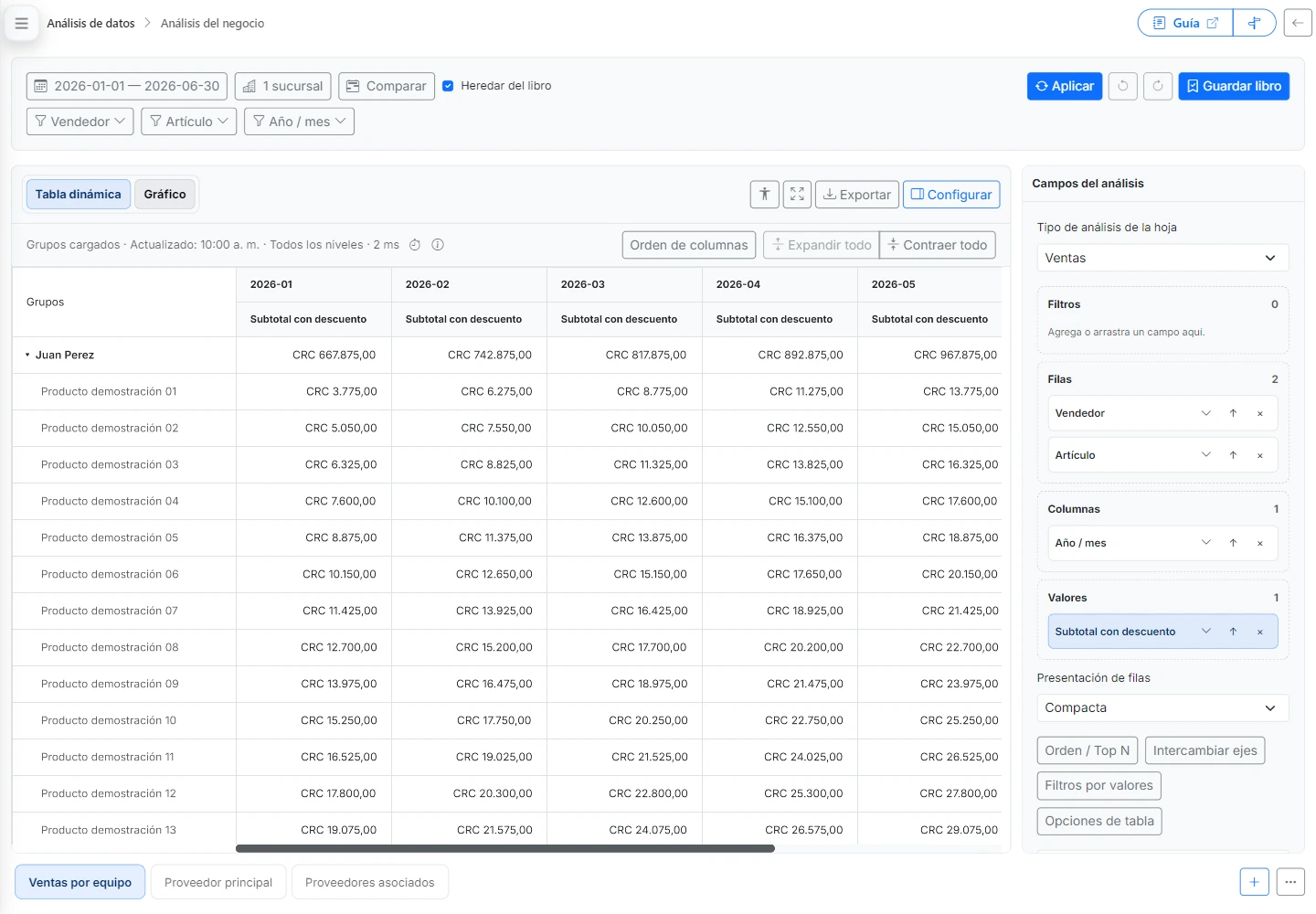Open the Proveedor principal sheet tab
The image size is (1316, 914).
pyautogui.click(x=218, y=882)
